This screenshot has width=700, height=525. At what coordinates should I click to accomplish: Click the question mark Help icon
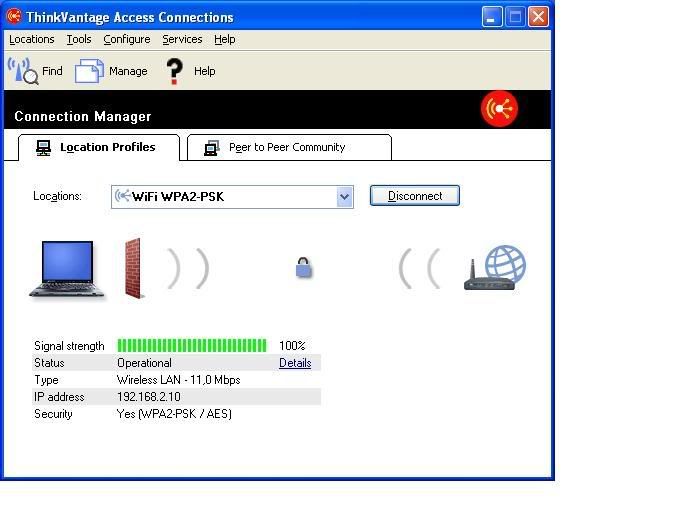pyautogui.click(x=174, y=71)
